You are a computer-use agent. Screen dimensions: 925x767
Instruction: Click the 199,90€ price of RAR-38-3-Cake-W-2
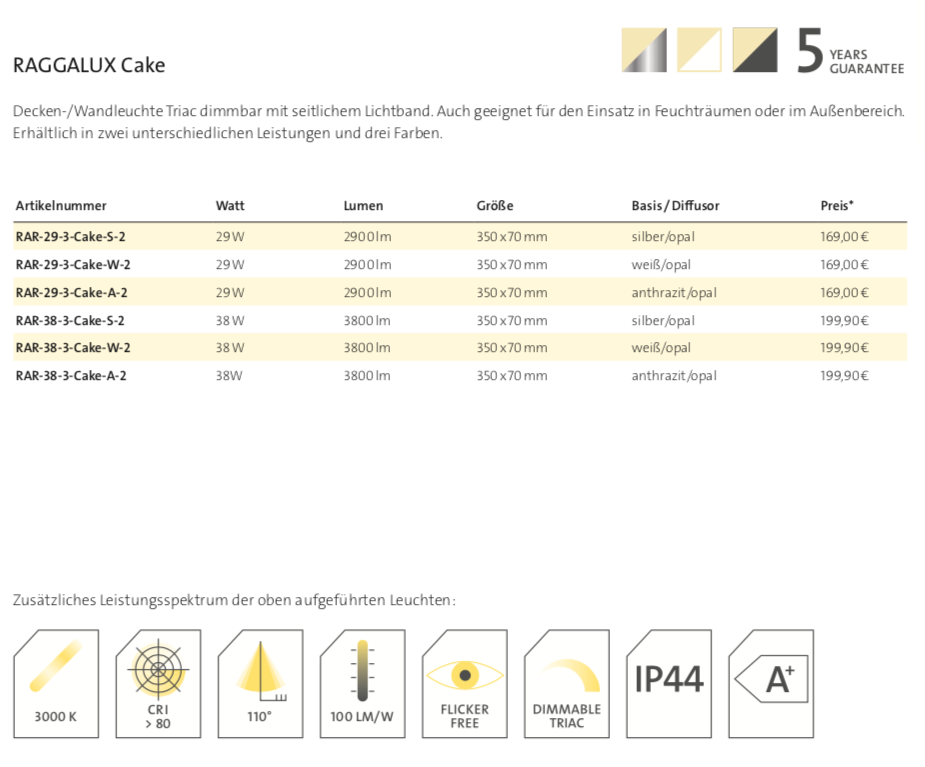point(844,348)
